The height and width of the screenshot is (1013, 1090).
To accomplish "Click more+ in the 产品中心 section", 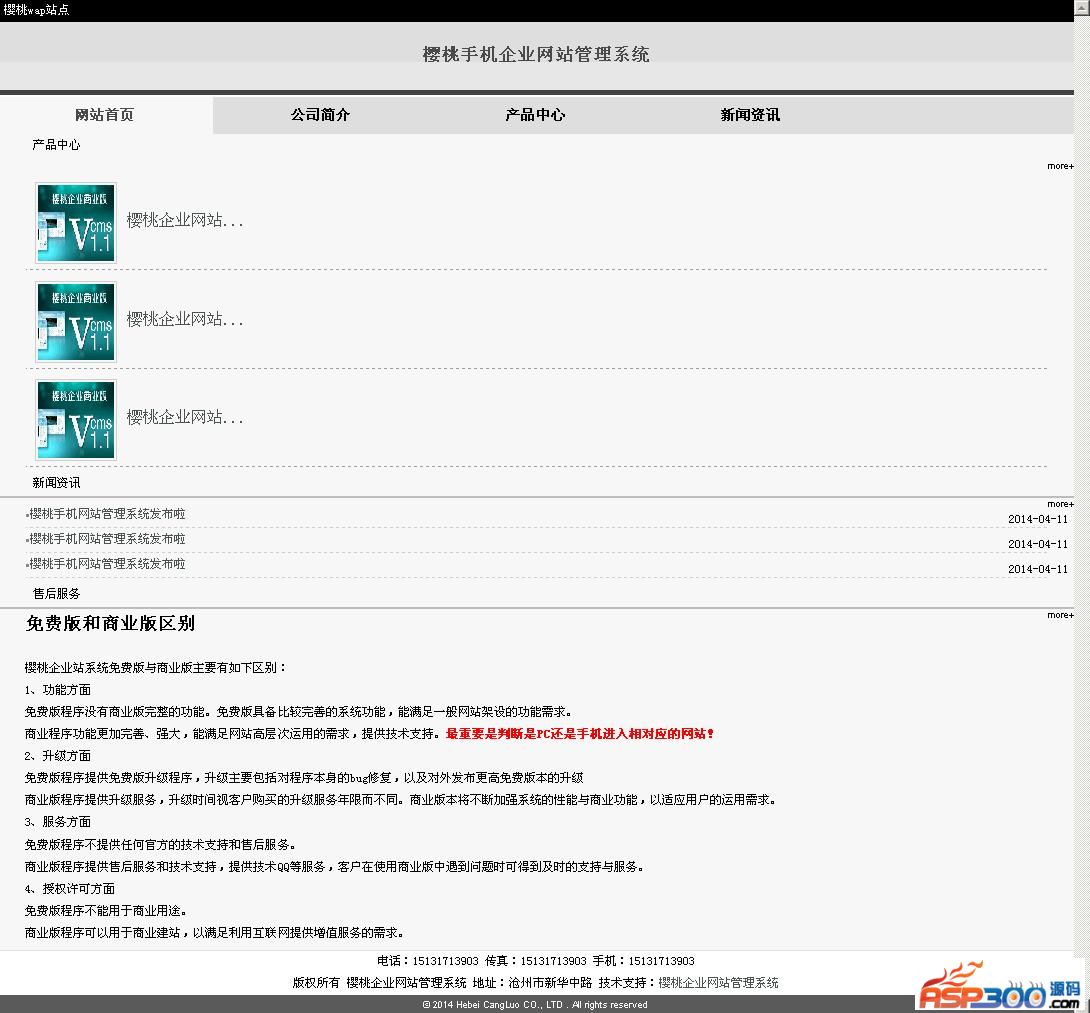I will pyautogui.click(x=1060, y=166).
